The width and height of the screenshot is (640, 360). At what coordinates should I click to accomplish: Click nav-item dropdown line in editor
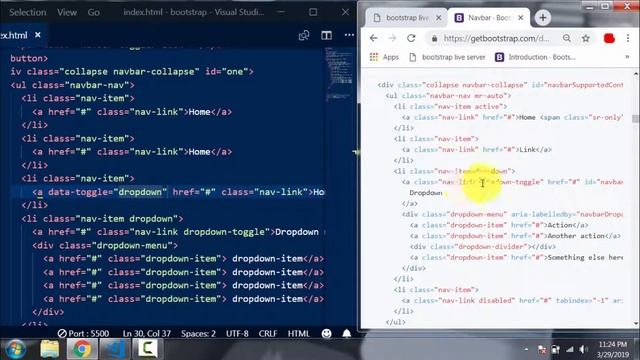102,219
